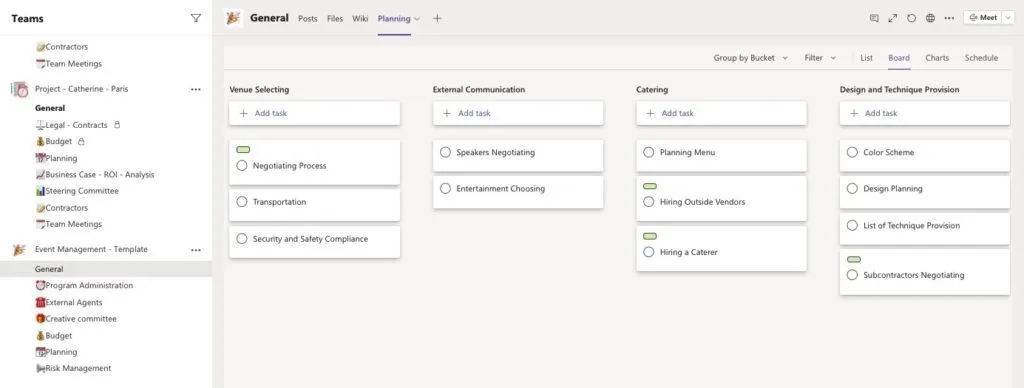Click green label on Hiring Outside Vendors card
The image size is (1024, 388).
pyautogui.click(x=650, y=186)
